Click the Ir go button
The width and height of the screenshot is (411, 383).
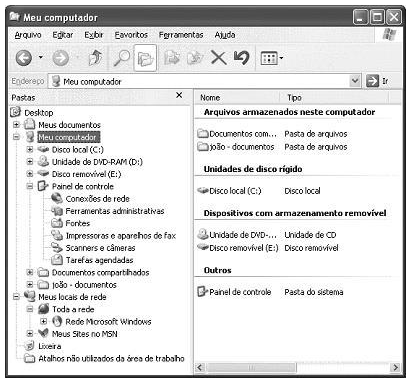pos(377,81)
